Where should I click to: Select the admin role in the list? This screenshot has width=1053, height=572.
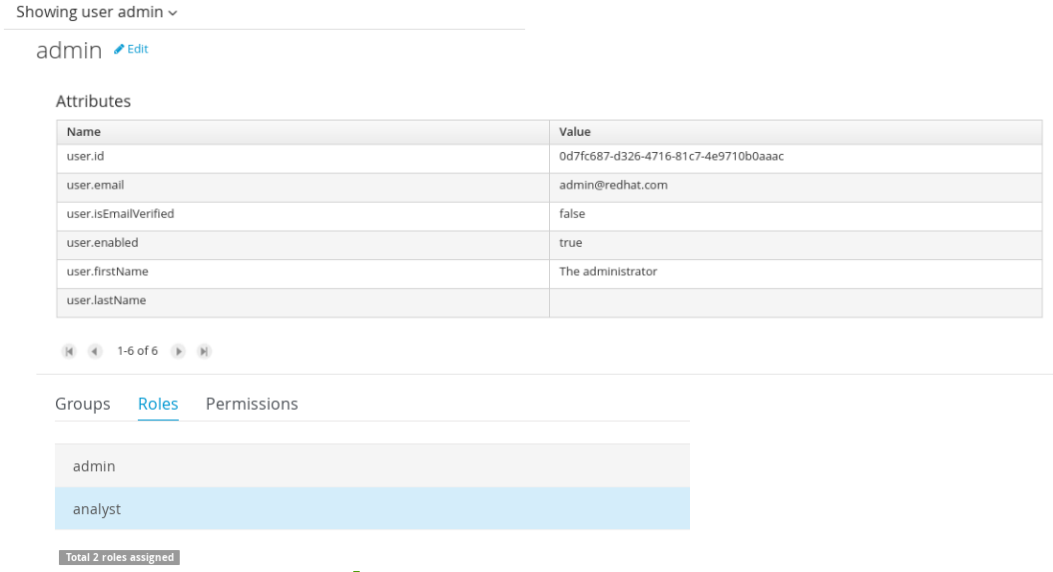[372, 466]
